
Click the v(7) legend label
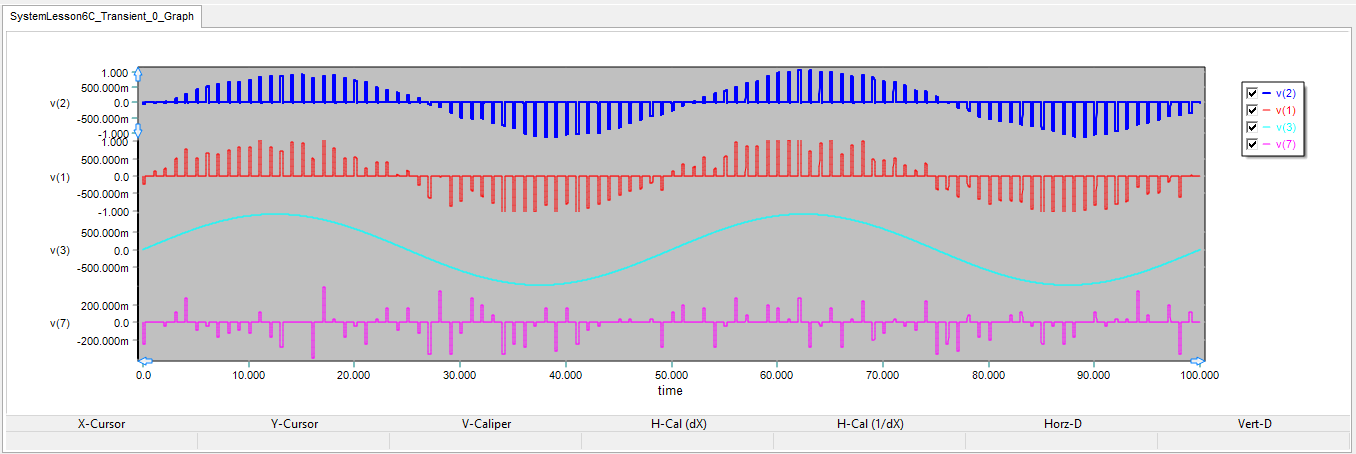click(x=1285, y=145)
